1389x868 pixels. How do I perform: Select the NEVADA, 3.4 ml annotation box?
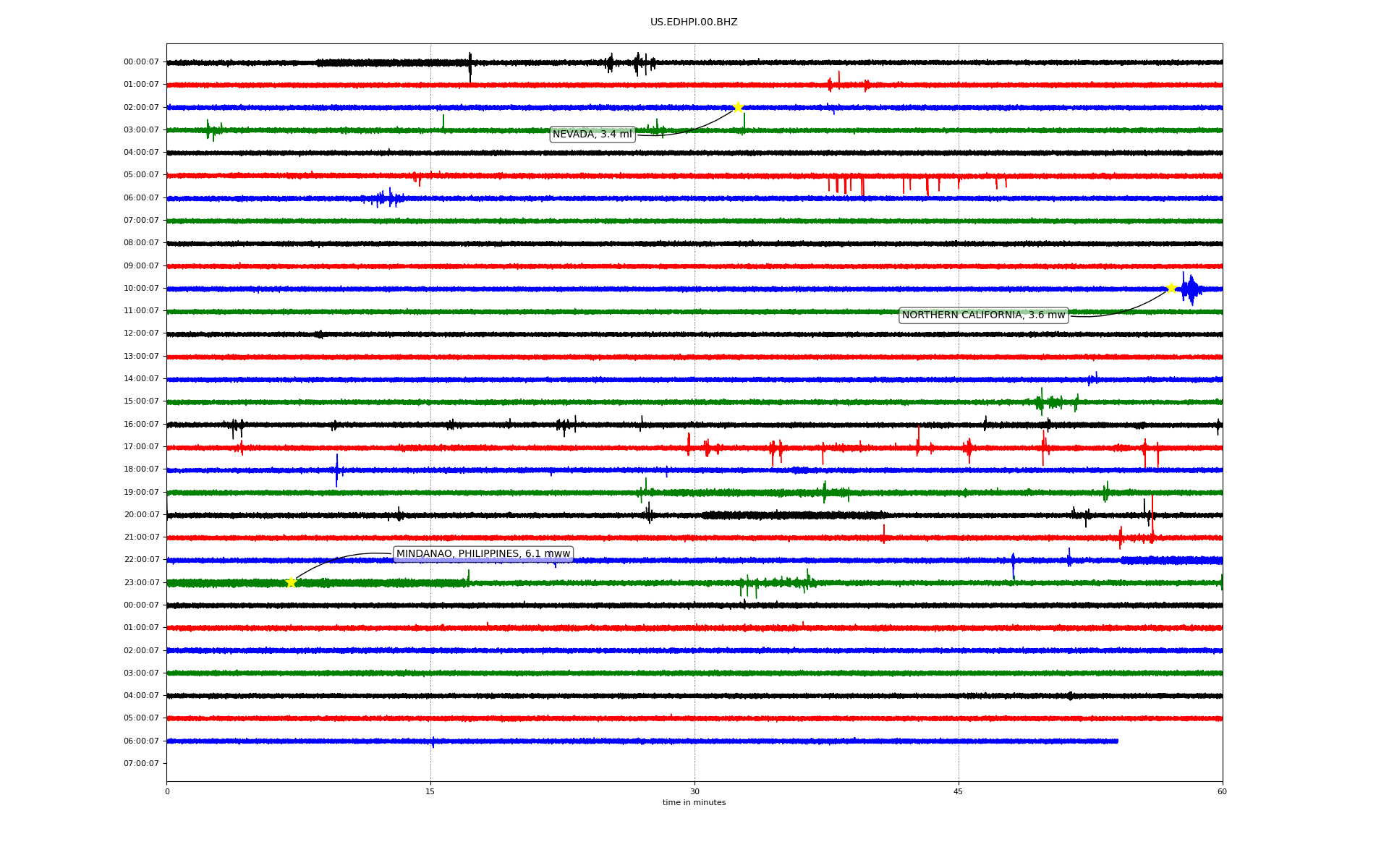(x=592, y=135)
